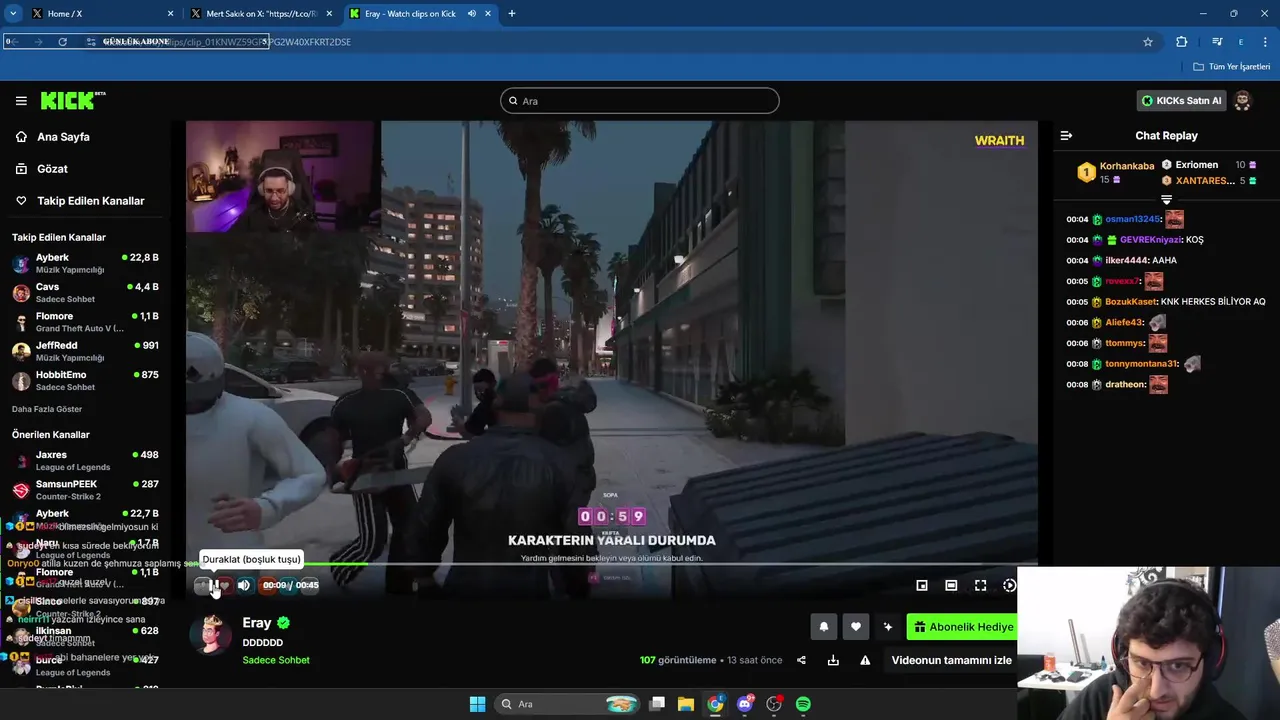
Task: Click username 'osman13245' in chat
Action: pos(1132,219)
